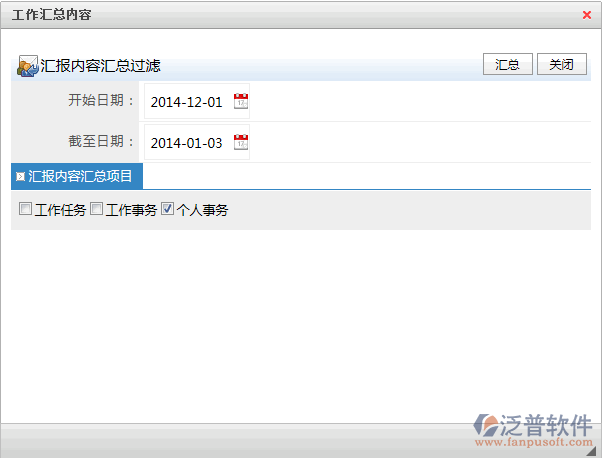Viewport: 603px width, 458px height.
Task: Uncheck the 个人事务 checkbox
Action: pyautogui.click(x=168, y=209)
